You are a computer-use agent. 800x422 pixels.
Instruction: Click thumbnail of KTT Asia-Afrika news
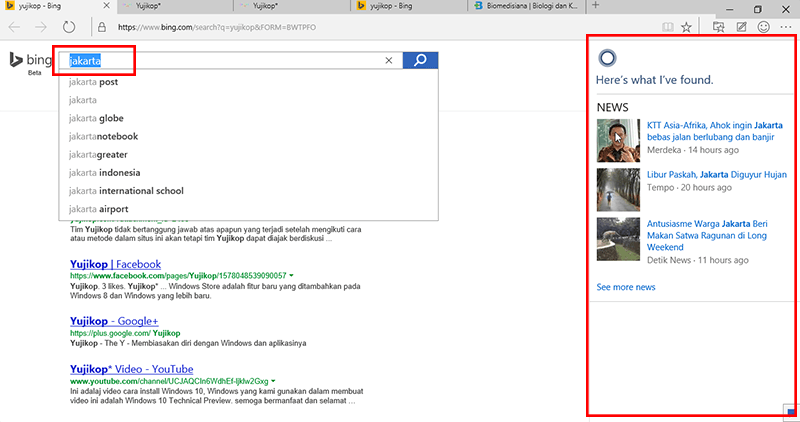click(x=618, y=140)
